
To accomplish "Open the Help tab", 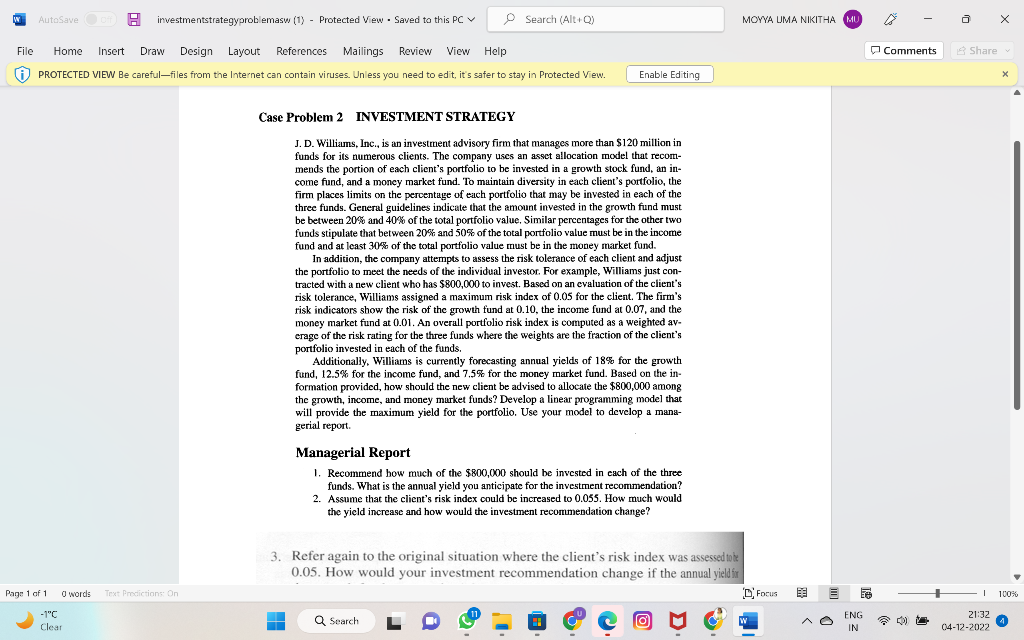I will click(x=495, y=51).
